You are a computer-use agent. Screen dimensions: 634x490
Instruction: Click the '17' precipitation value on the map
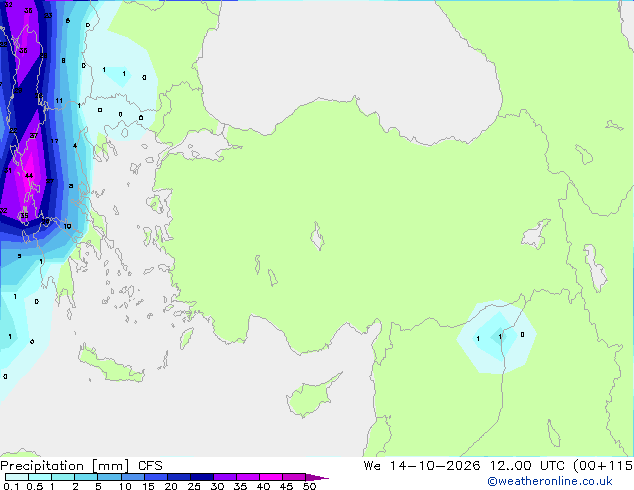coord(55,141)
